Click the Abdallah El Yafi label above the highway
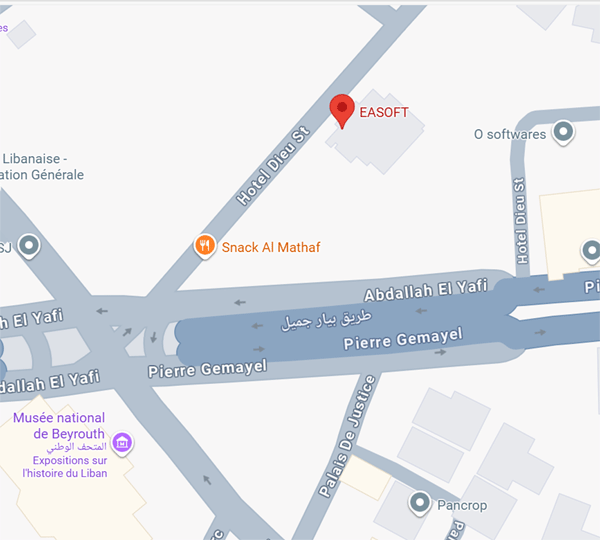 [x=426, y=290]
